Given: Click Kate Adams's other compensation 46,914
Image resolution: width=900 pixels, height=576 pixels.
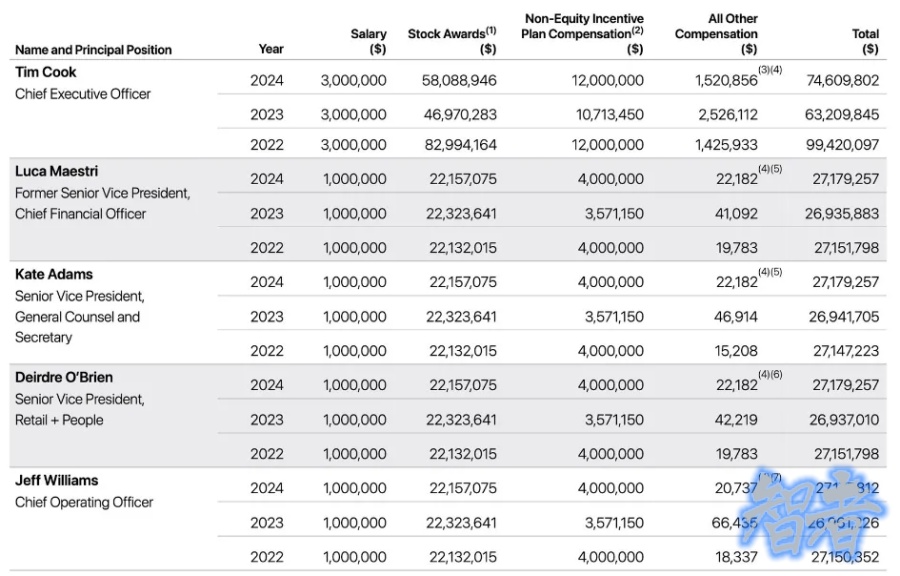Looking at the screenshot, I should point(736,317).
